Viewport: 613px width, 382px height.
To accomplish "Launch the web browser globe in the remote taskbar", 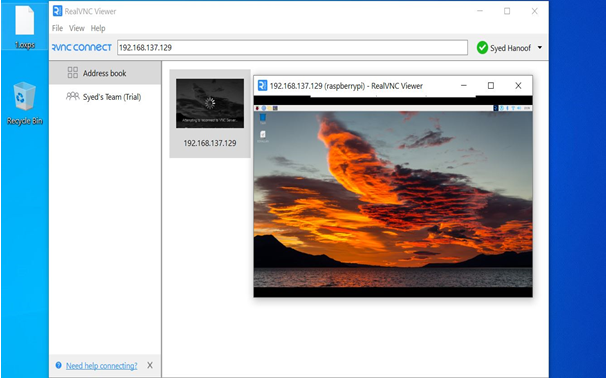I will click(x=264, y=108).
